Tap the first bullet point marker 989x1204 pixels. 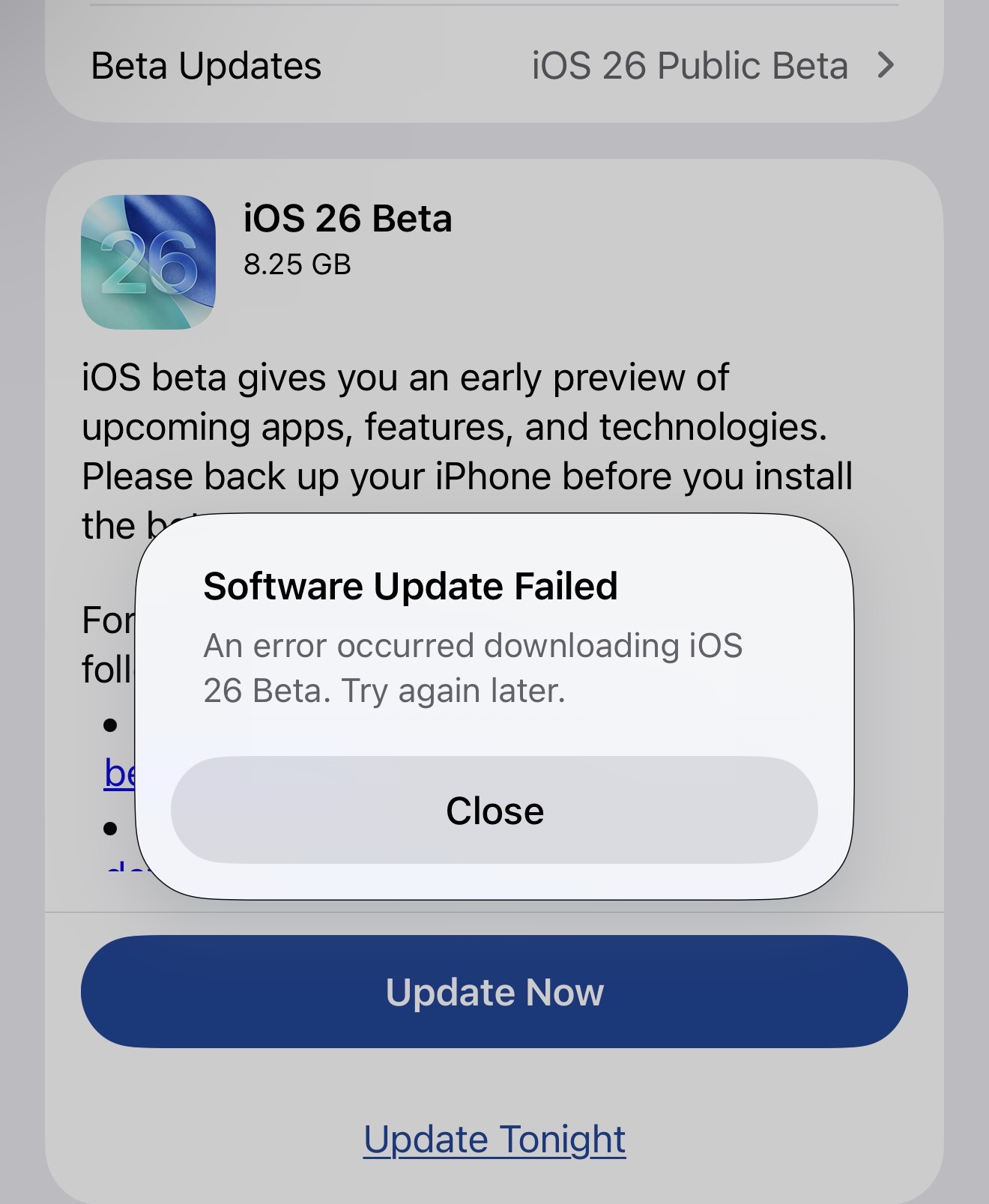pyautogui.click(x=111, y=725)
